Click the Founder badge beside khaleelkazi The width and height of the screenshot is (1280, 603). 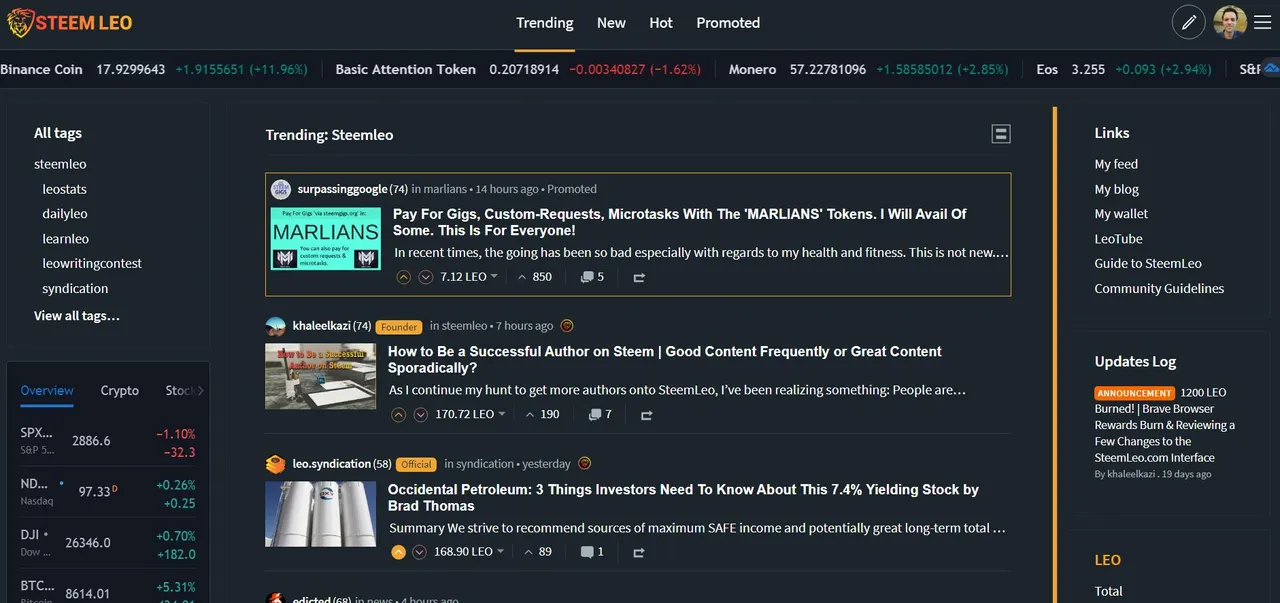(399, 327)
